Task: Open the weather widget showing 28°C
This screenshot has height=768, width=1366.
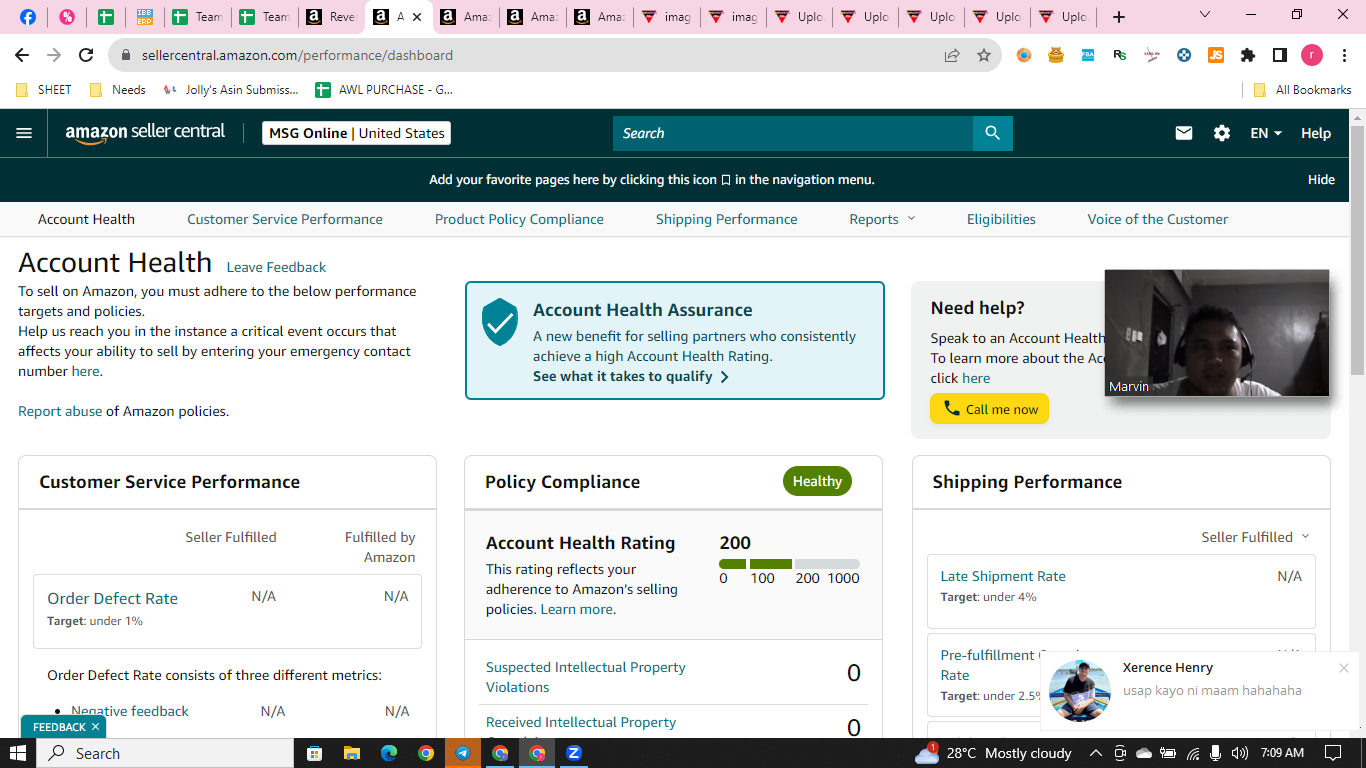Action: click(993, 753)
